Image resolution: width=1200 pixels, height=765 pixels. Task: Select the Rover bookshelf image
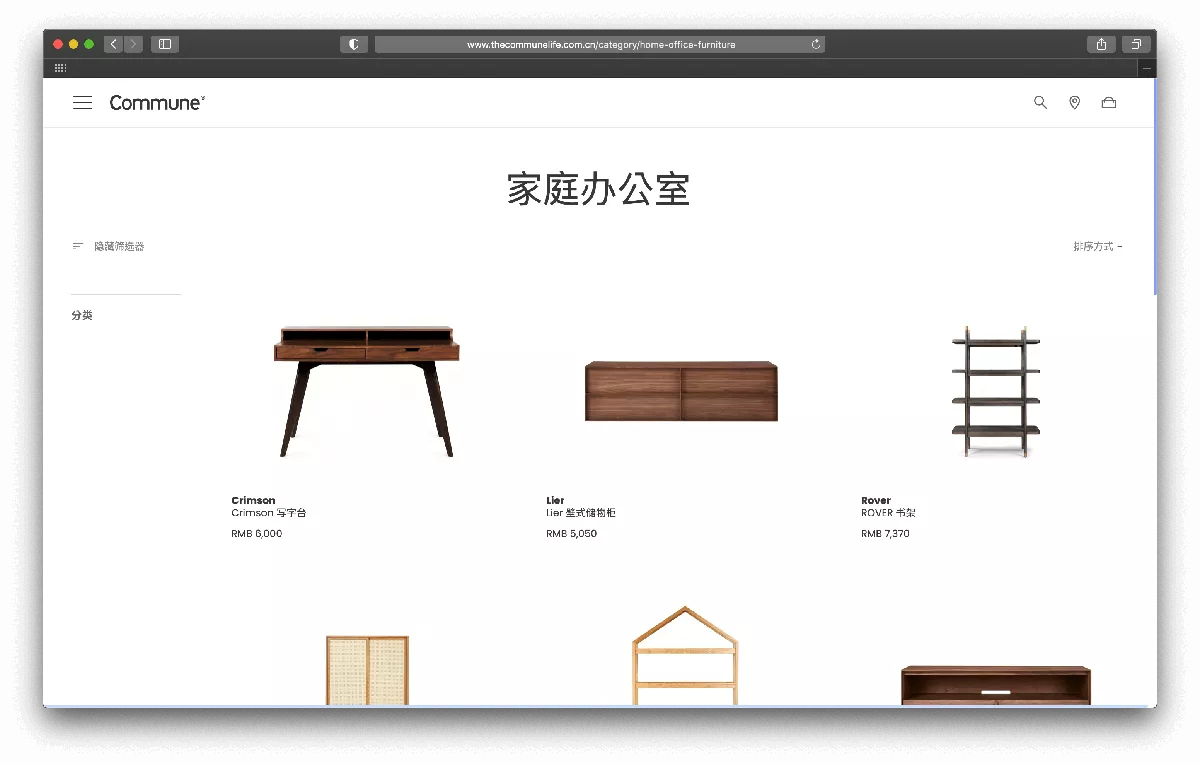coord(995,391)
